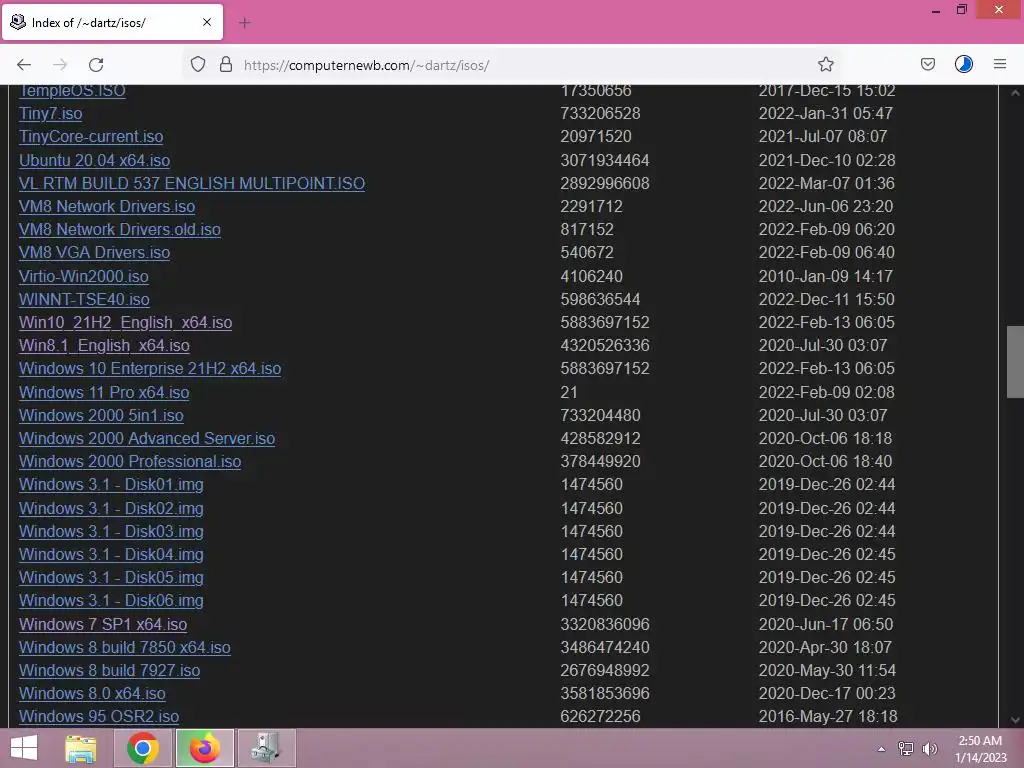Image resolution: width=1024 pixels, height=768 pixels.
Task: Open the Firefox hamburger application menu
Action: [x=1000, y=65]
